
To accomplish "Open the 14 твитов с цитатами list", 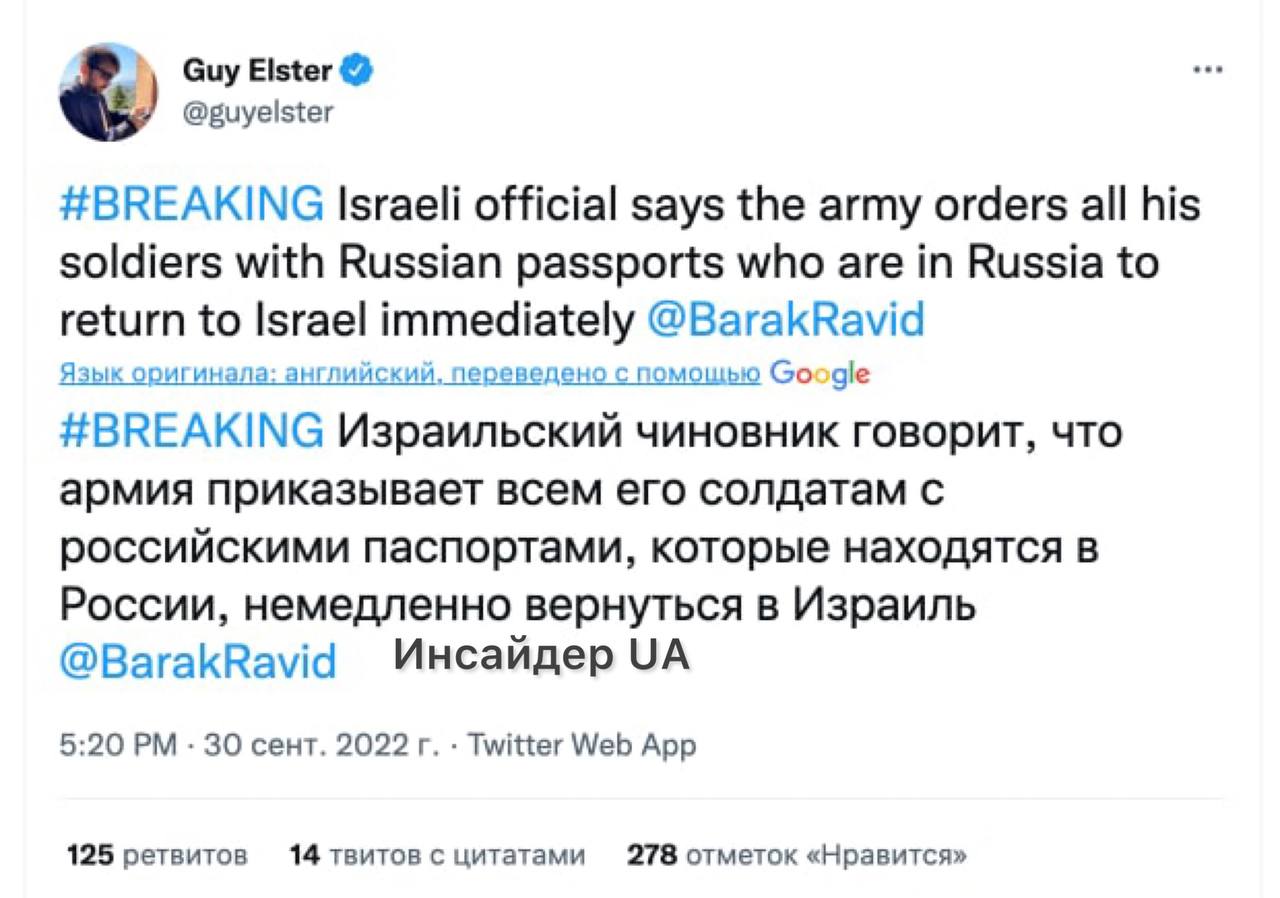I will tap(437, 855).
